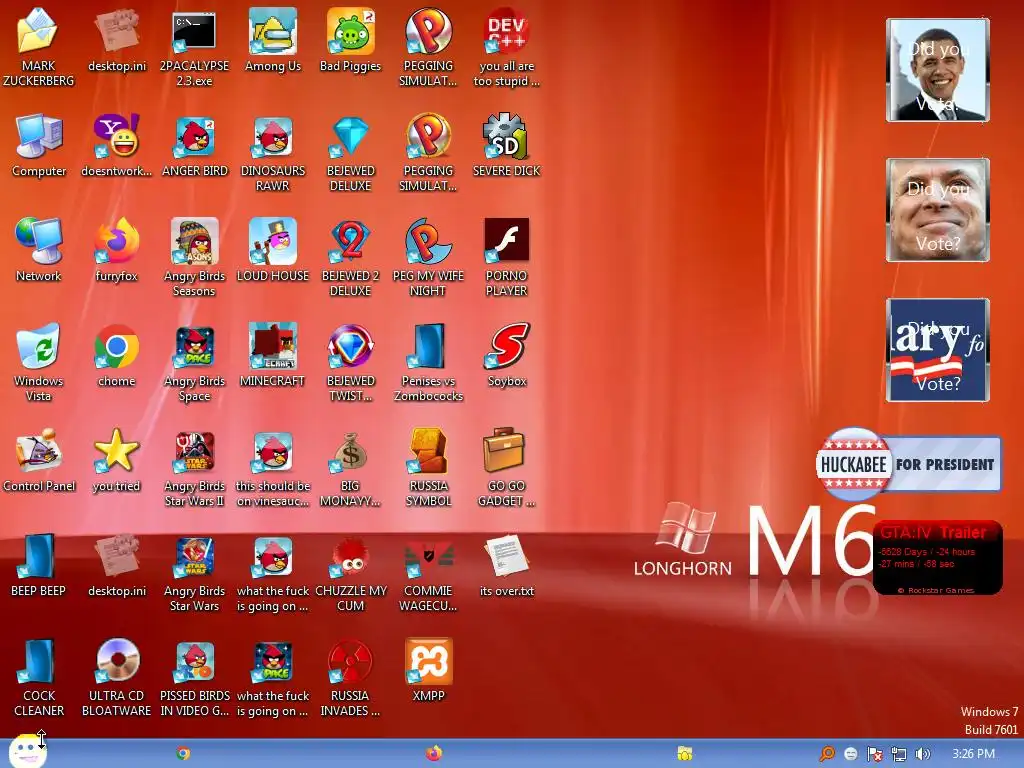Open the PISSED BIRDS IN VIDEO G... icon
Screen dimensions: 1024x768
click(194, 661)
